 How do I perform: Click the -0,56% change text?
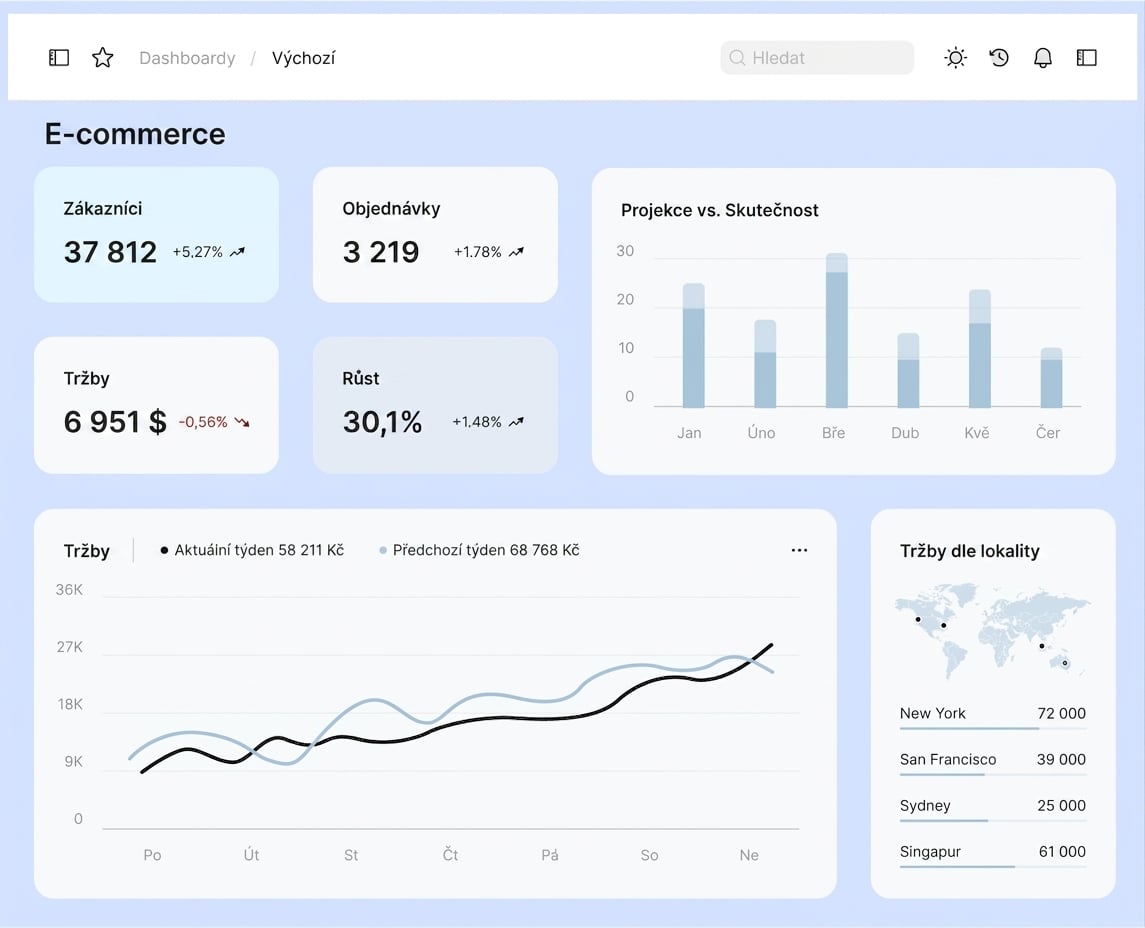tap(203, 422)
